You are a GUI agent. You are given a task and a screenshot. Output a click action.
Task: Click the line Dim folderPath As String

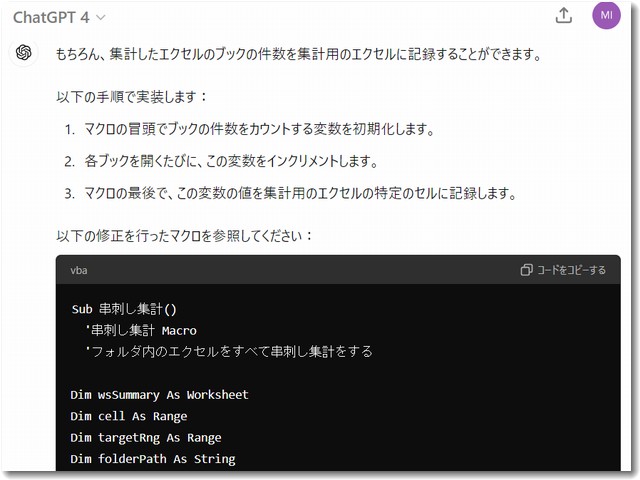pos(153,459)
